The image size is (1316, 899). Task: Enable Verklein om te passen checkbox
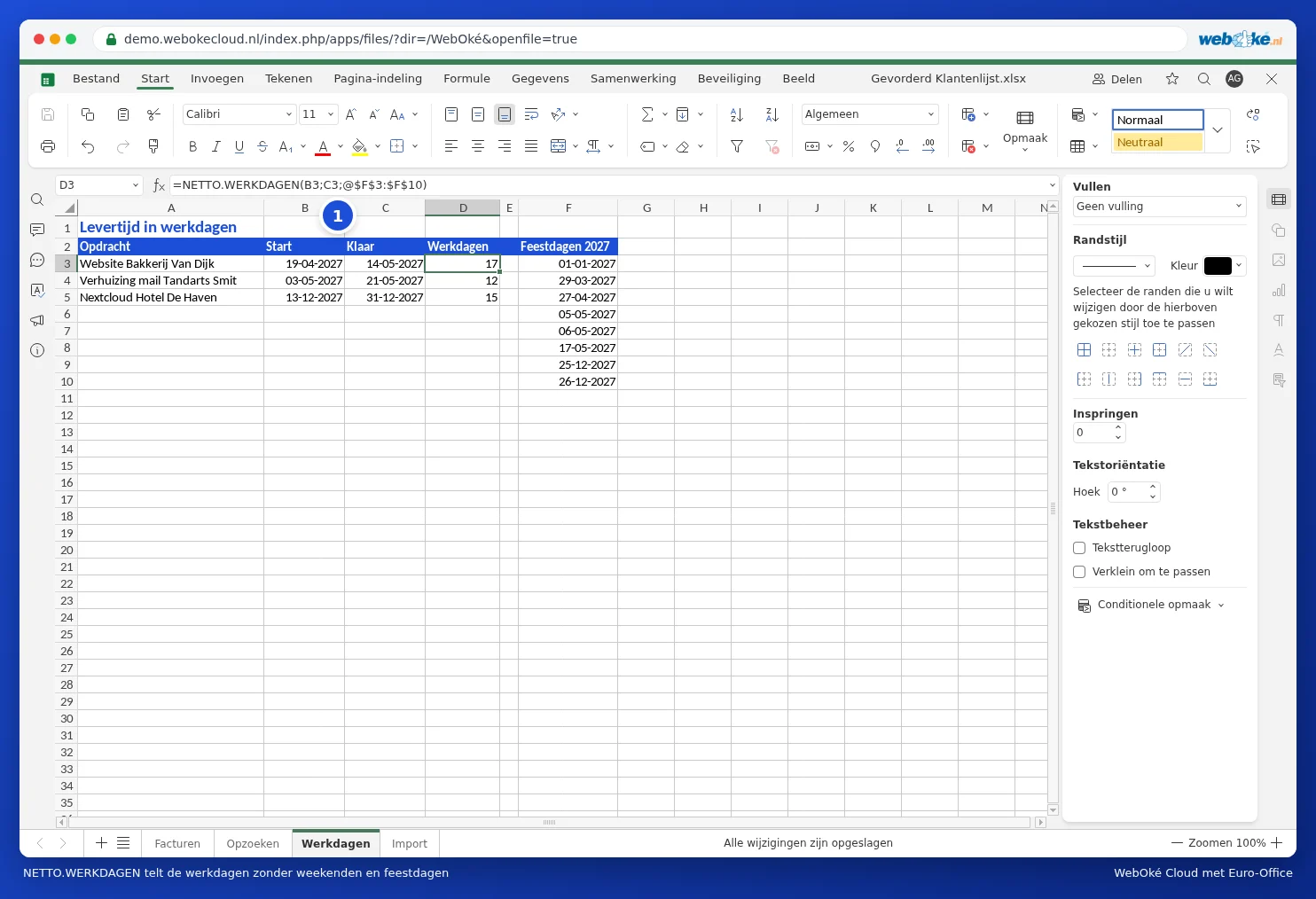(1079, 572)
